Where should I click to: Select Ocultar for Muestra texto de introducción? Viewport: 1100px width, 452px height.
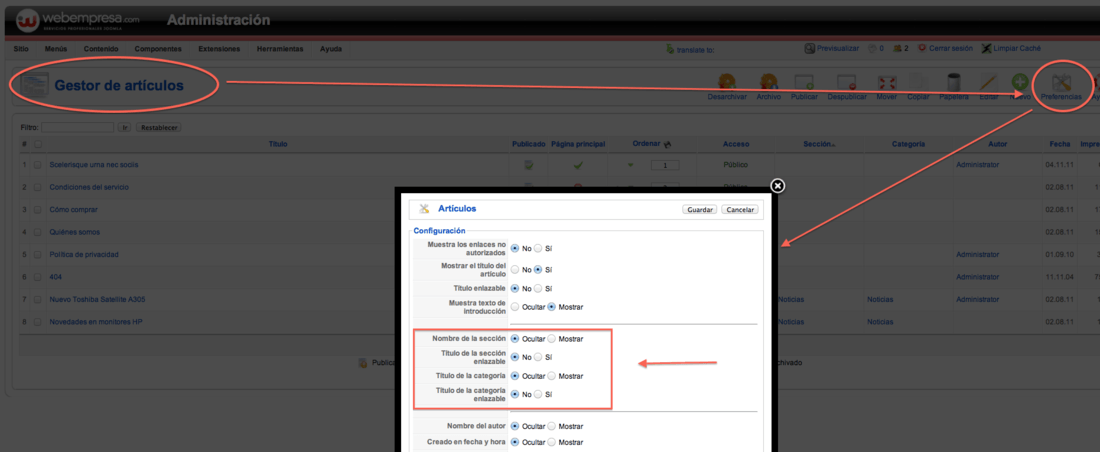515,307
